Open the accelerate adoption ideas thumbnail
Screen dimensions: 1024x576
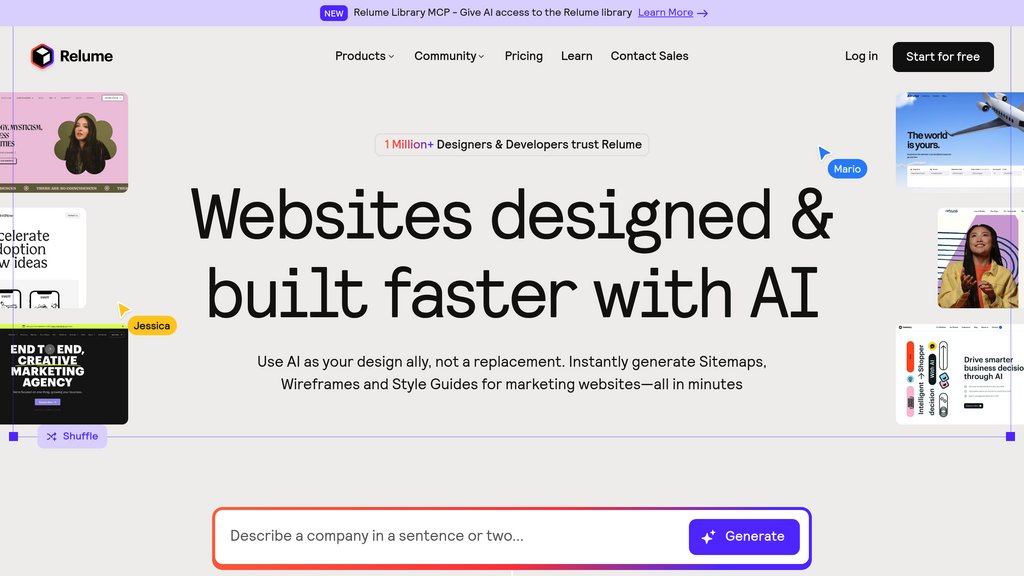43,258
